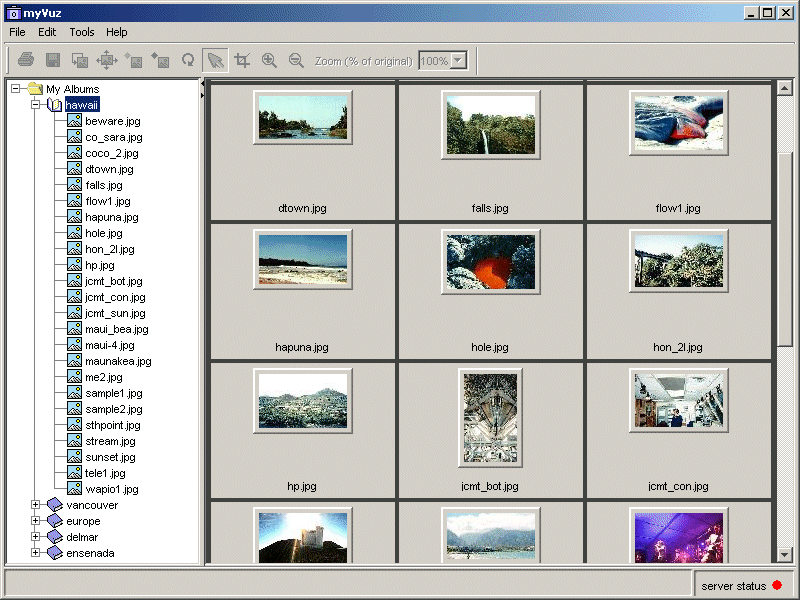The height and width of the screenshot is (600, 800).
Task: Click the europe album book icon
Action: tap(55, 520)
